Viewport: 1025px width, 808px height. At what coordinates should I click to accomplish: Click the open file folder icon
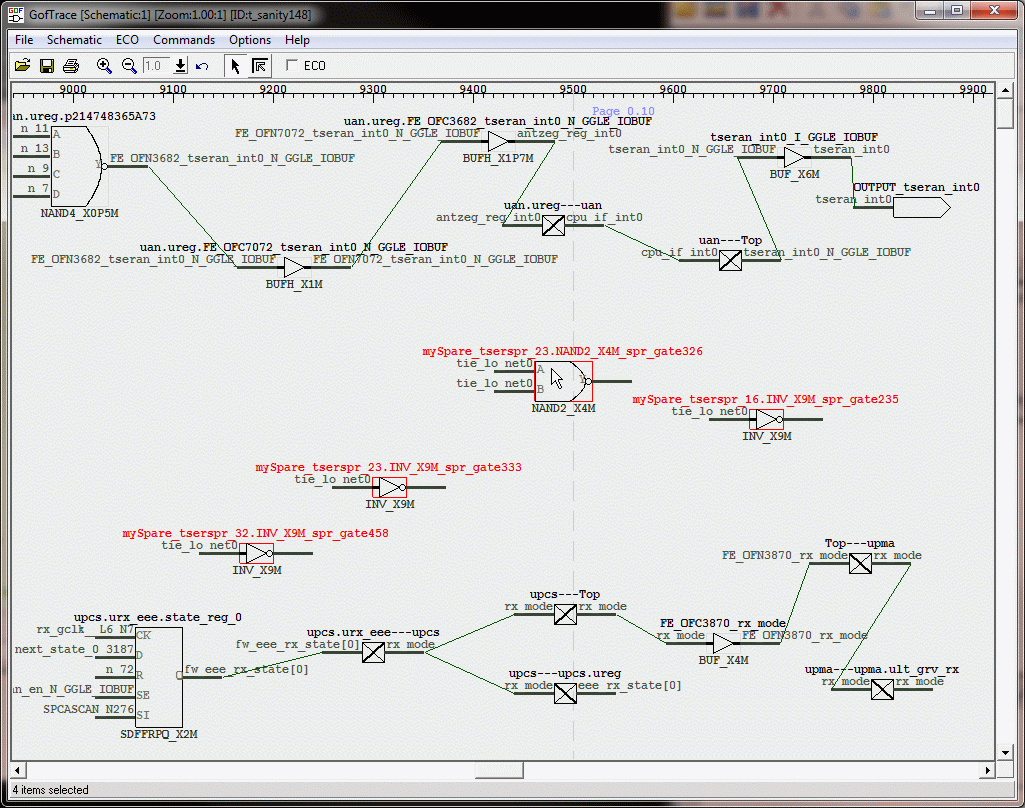[22, 66]
